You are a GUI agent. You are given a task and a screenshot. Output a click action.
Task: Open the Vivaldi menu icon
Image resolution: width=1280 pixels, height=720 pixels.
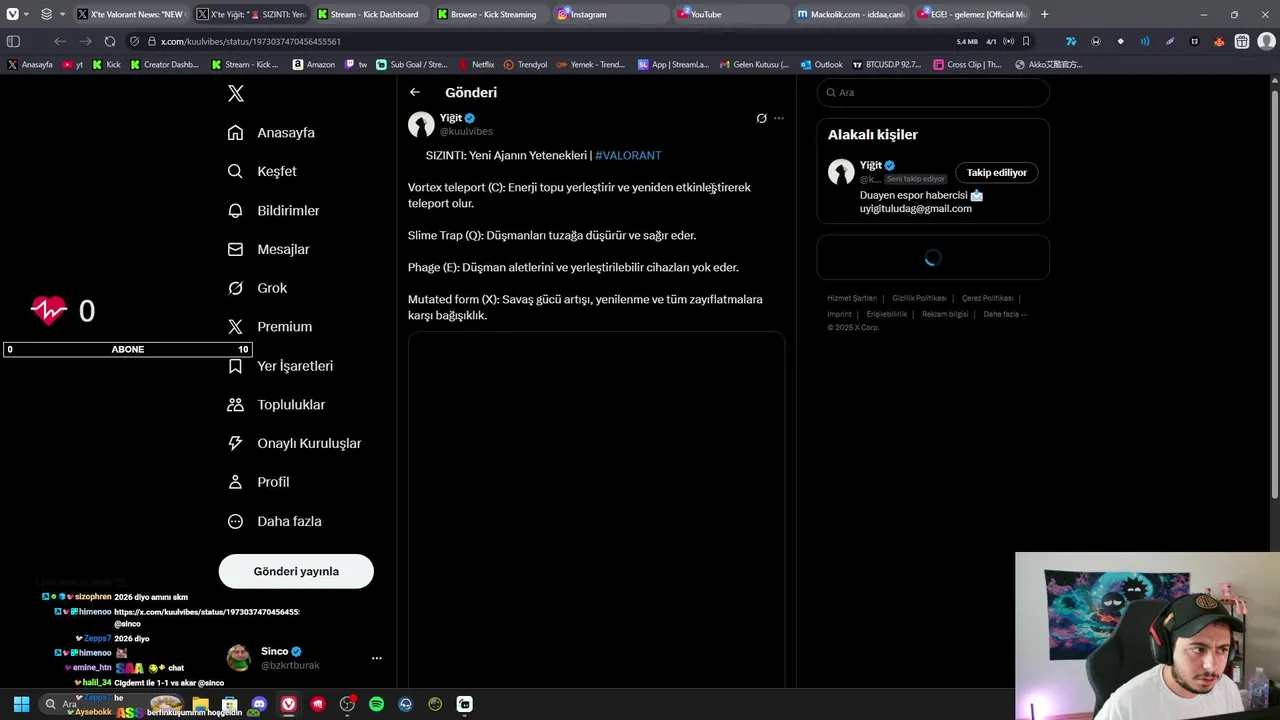[12, 14]
